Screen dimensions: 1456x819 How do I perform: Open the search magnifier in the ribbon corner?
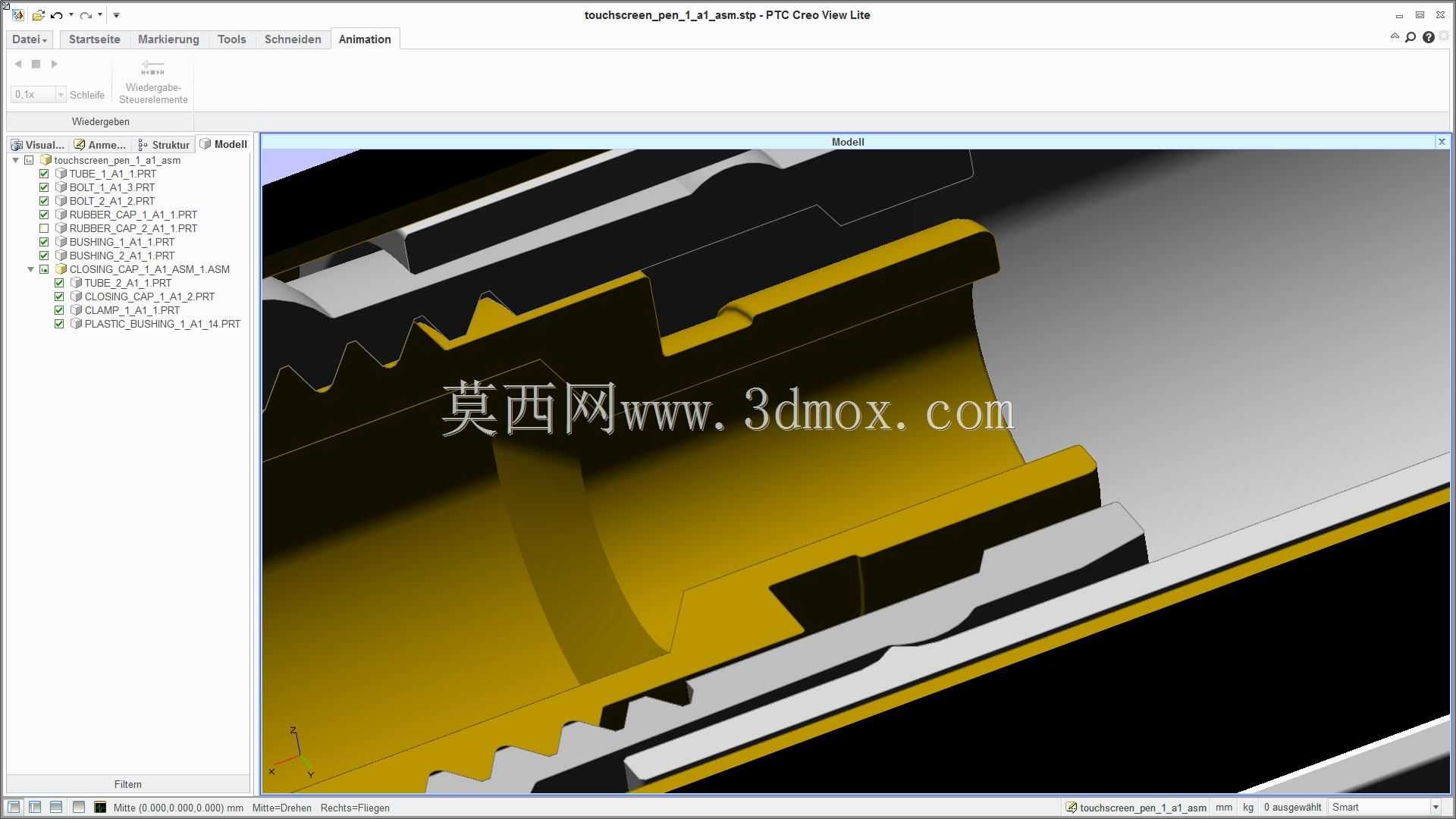[x=1410, y=37]
